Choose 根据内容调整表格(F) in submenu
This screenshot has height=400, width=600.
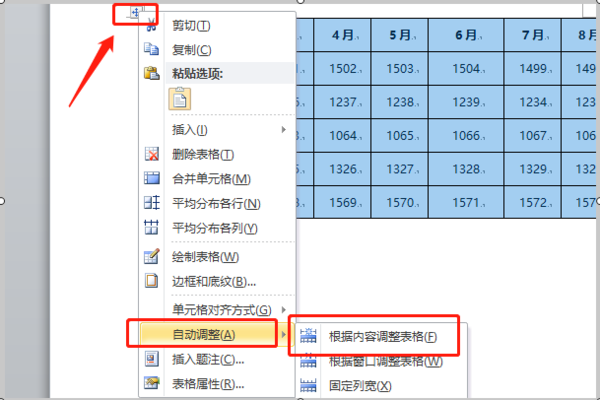382,336
